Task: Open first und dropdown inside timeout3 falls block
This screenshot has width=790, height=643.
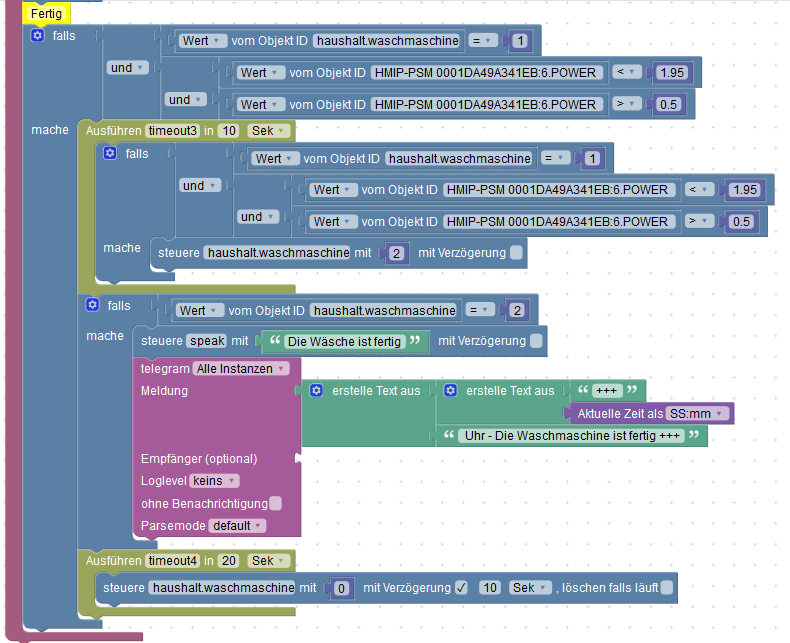Action: (x=200, y=185)
